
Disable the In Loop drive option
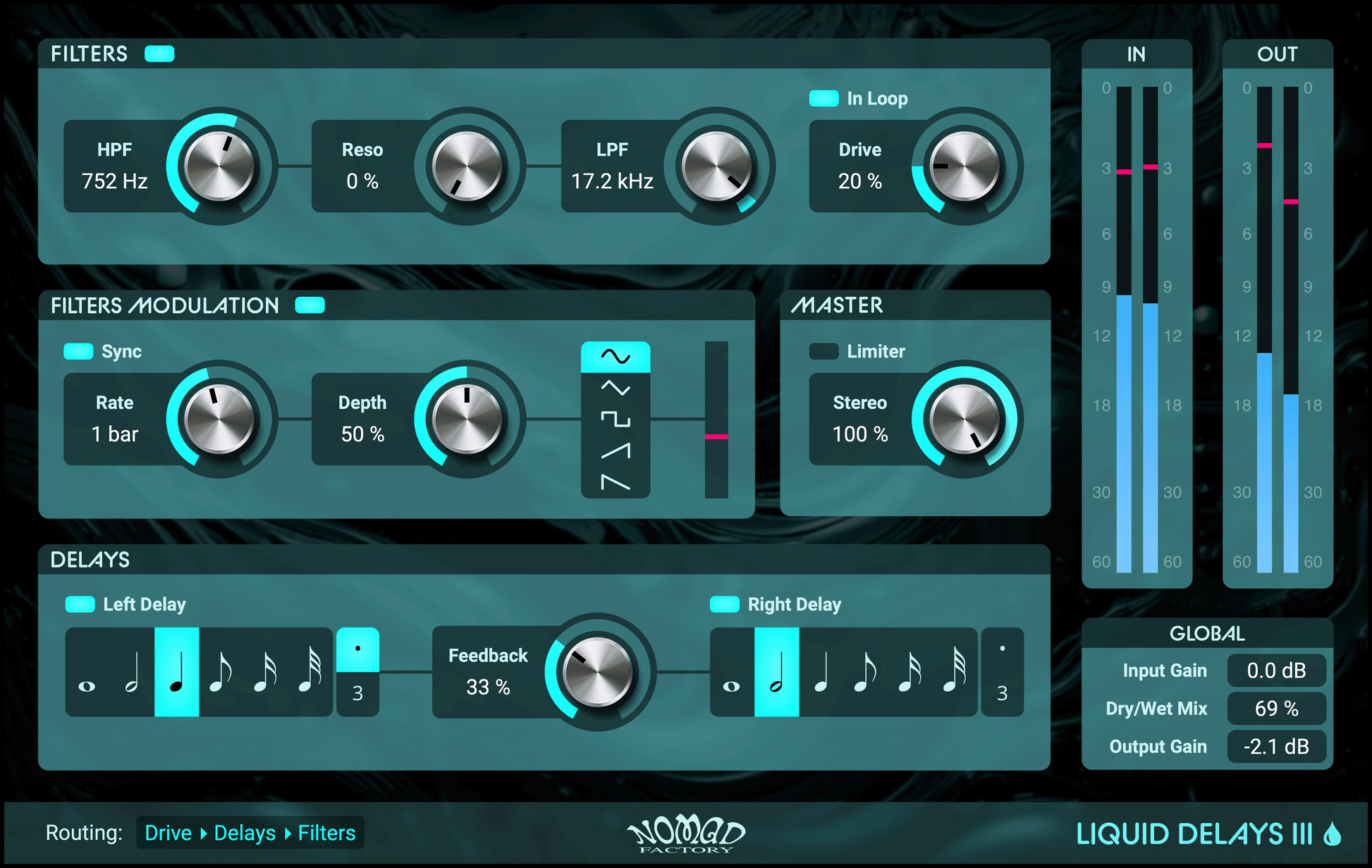pyautogui.click(x=823, y=98)
